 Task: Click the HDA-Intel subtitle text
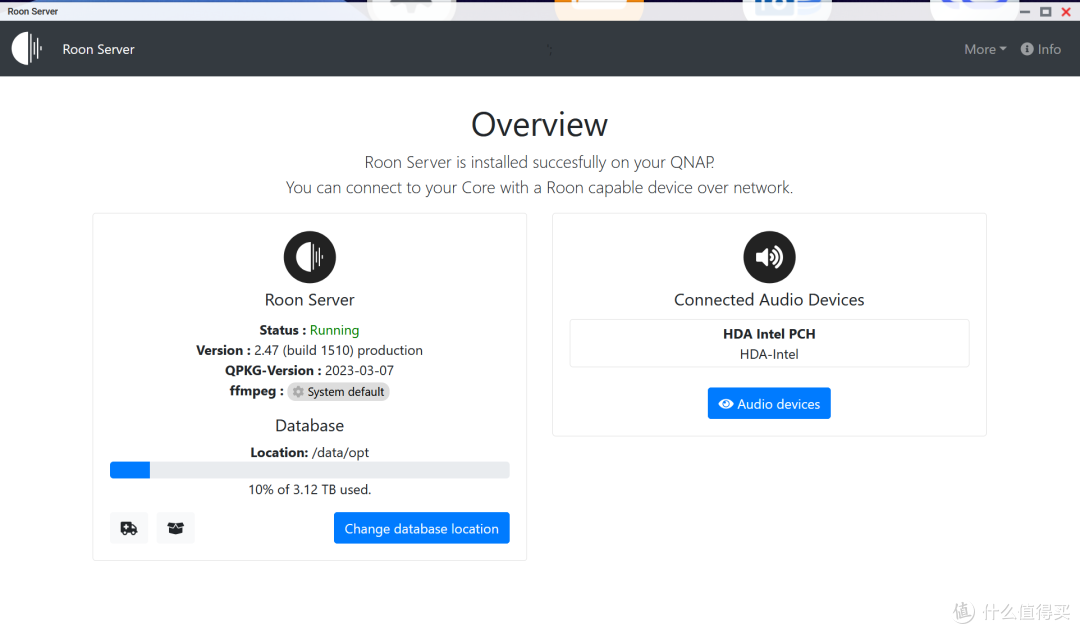pos(769,354)
